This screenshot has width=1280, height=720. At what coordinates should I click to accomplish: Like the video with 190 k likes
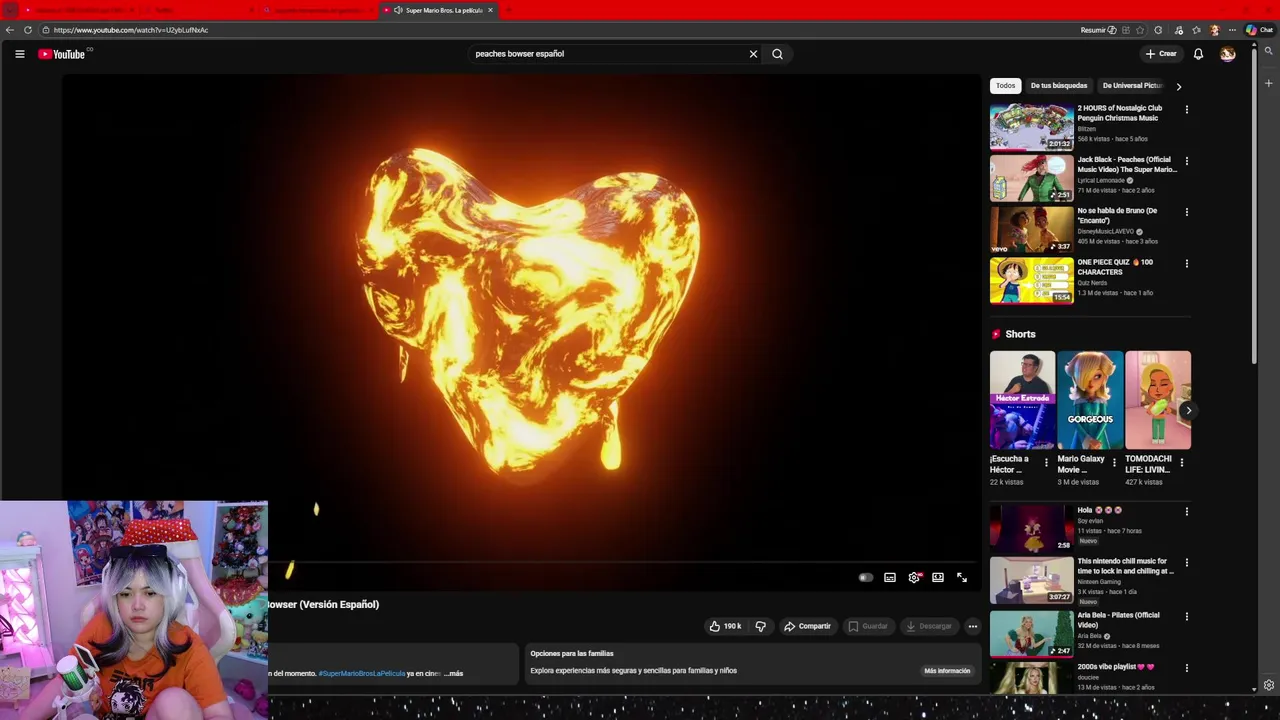(725, 626)
